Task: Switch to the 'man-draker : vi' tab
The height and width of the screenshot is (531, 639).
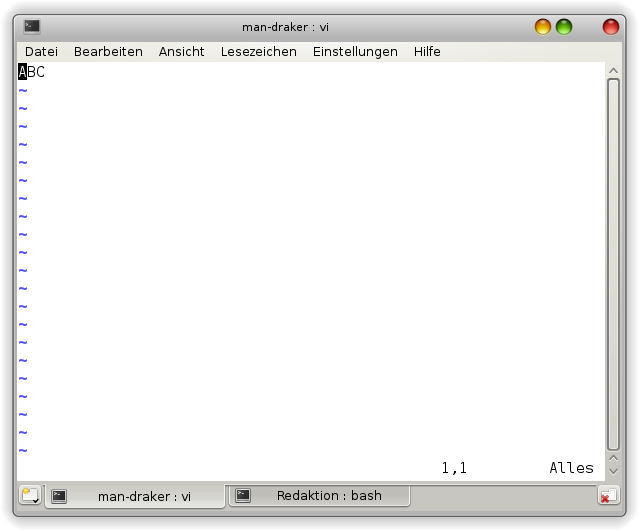Action: click(135, 496)
